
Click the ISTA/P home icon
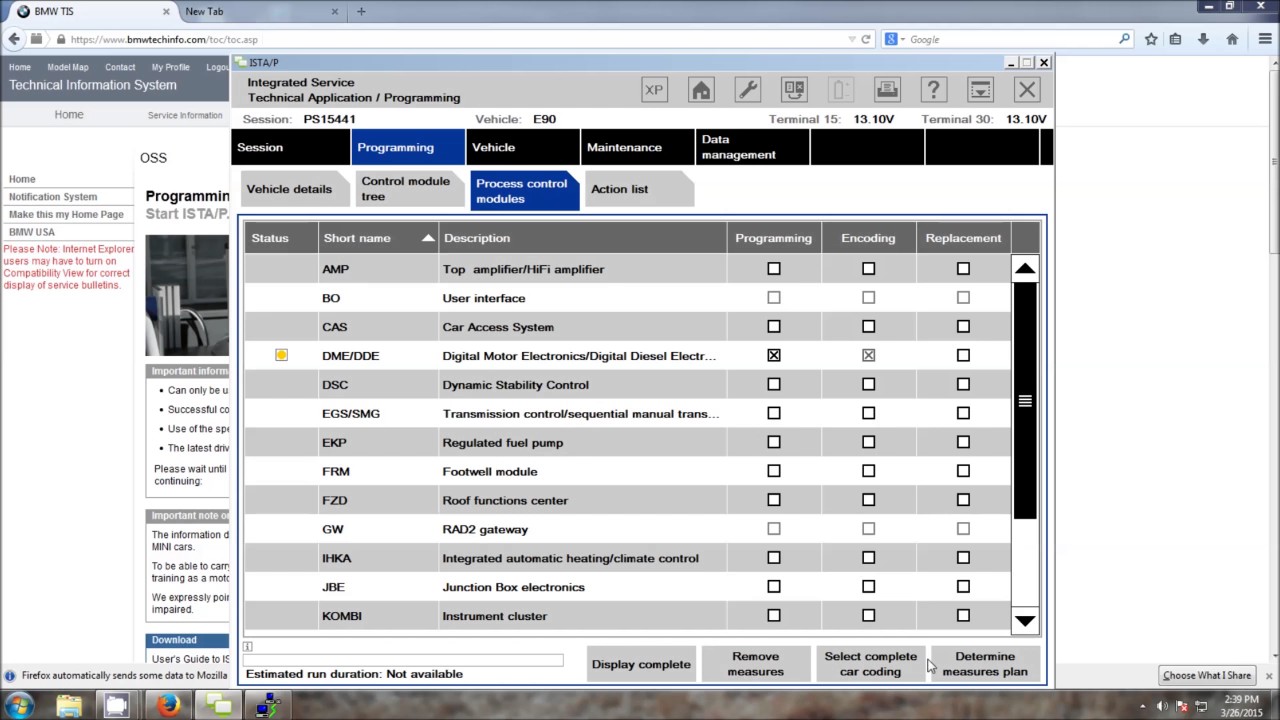[x=701, y=90]
